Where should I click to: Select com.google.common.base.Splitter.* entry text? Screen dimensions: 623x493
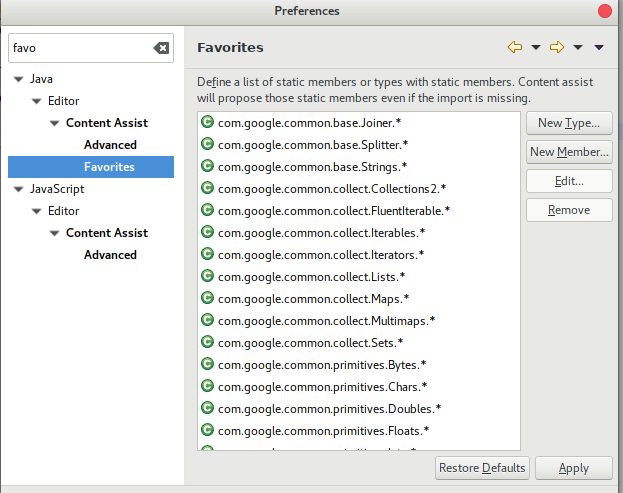(x=313, y=145)
